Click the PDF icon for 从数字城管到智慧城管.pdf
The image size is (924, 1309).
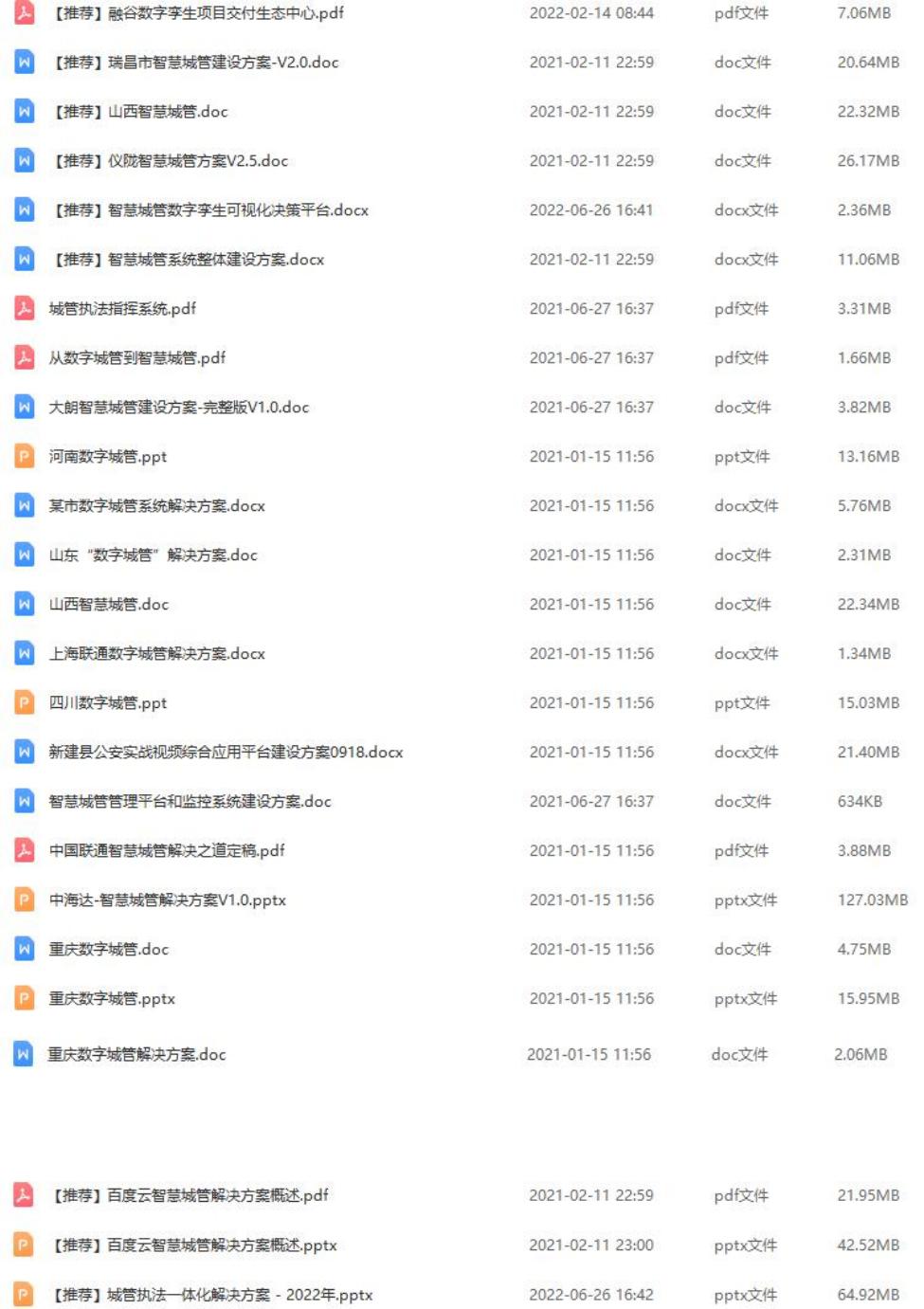point(25,357)
